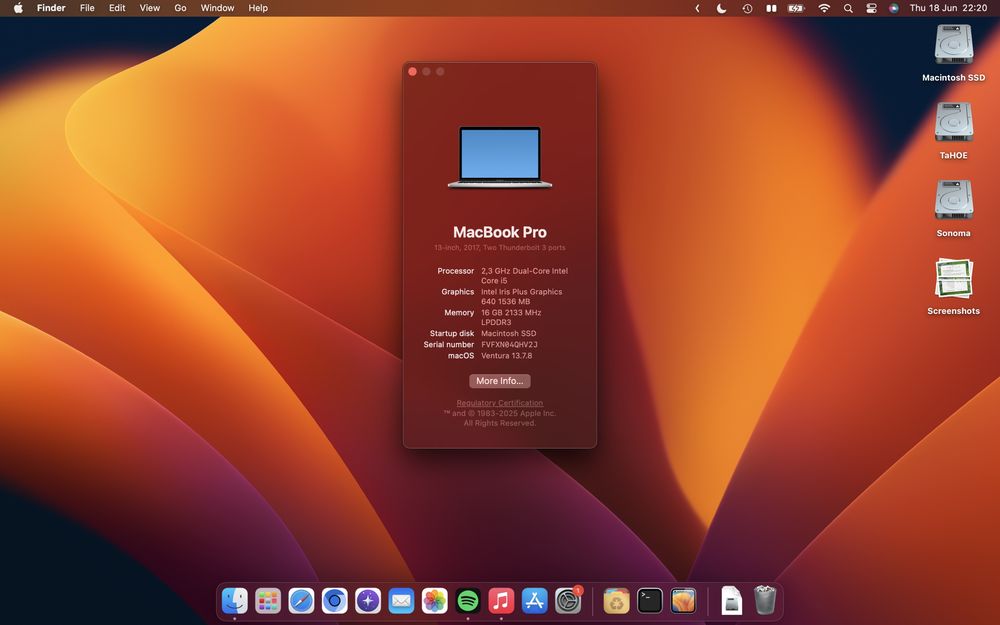Open the Trash in the Dock

click(765, 600)
